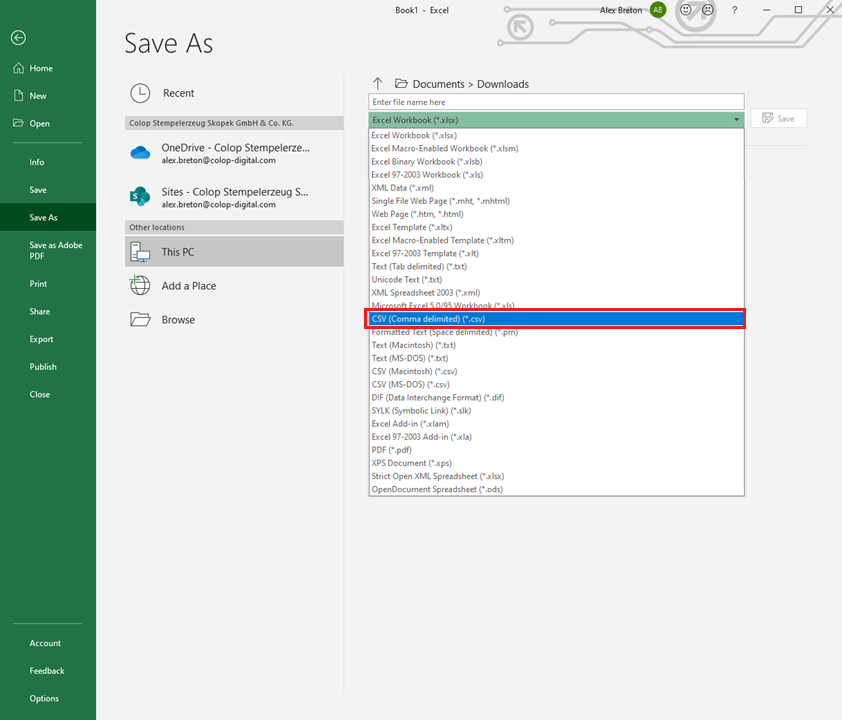Navigate up one folder level with the arrow
The width and height of the screenshot is (842, 720).
click(x=377, y=84)
